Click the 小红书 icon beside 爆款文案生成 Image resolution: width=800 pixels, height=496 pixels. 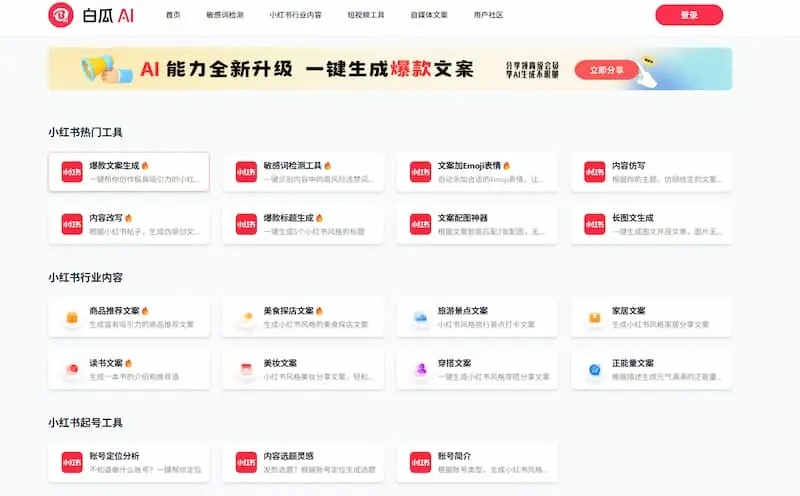tap(72, 172)
